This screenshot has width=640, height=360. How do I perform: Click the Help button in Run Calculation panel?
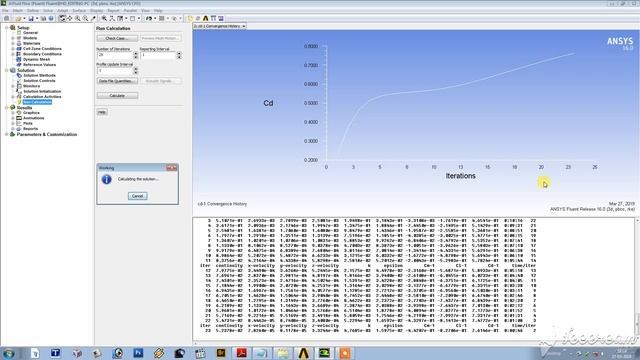tap(102, 112)
